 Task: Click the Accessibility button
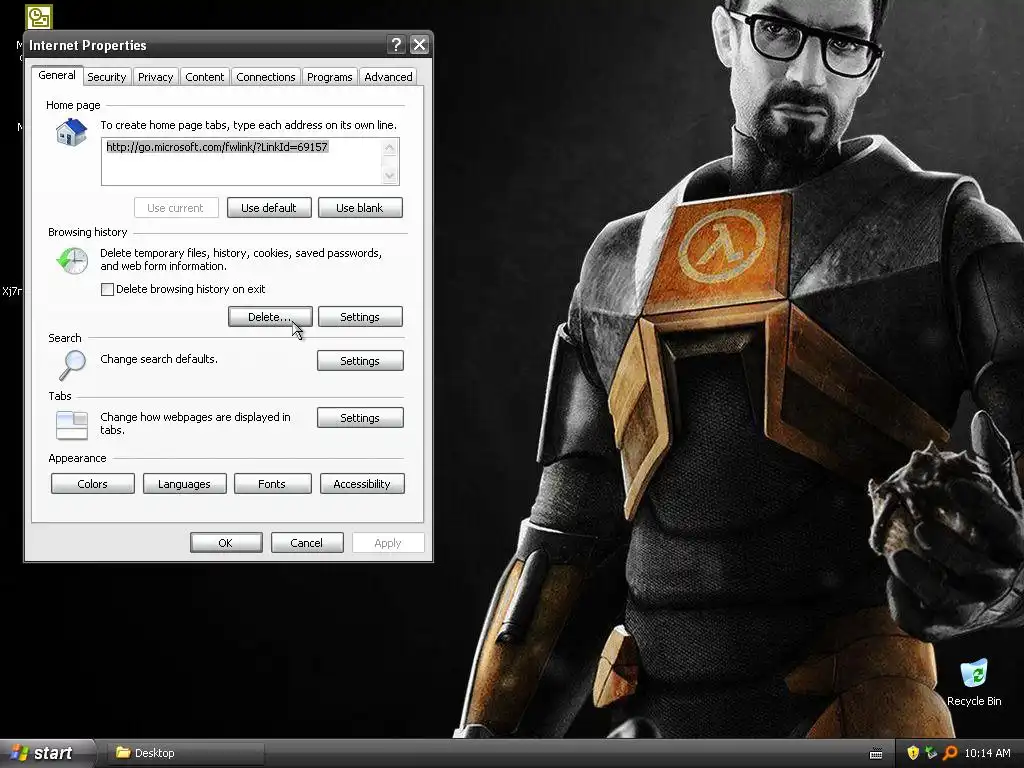tap(362, 484)
